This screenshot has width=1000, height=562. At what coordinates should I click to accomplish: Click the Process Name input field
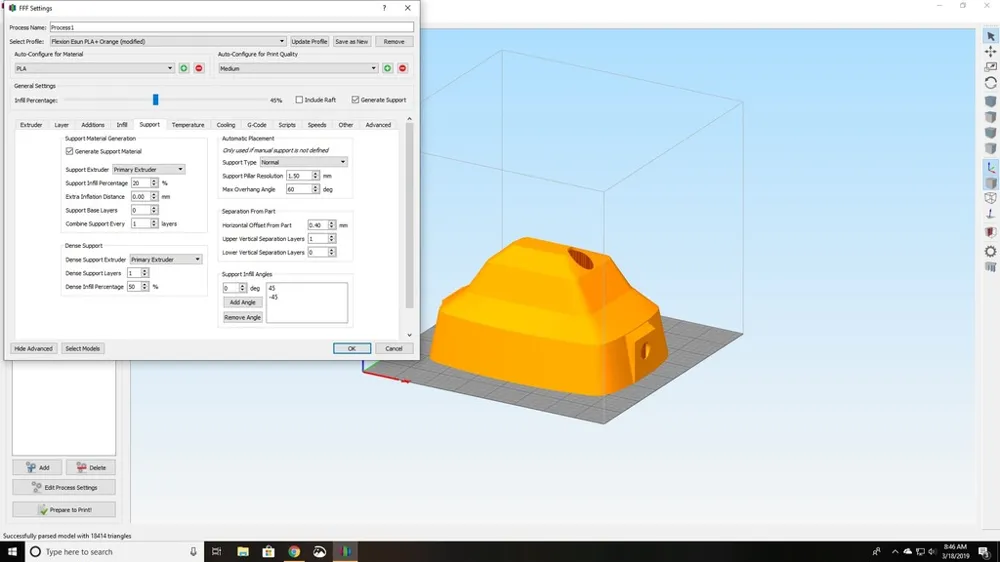[x=232, y=27]
